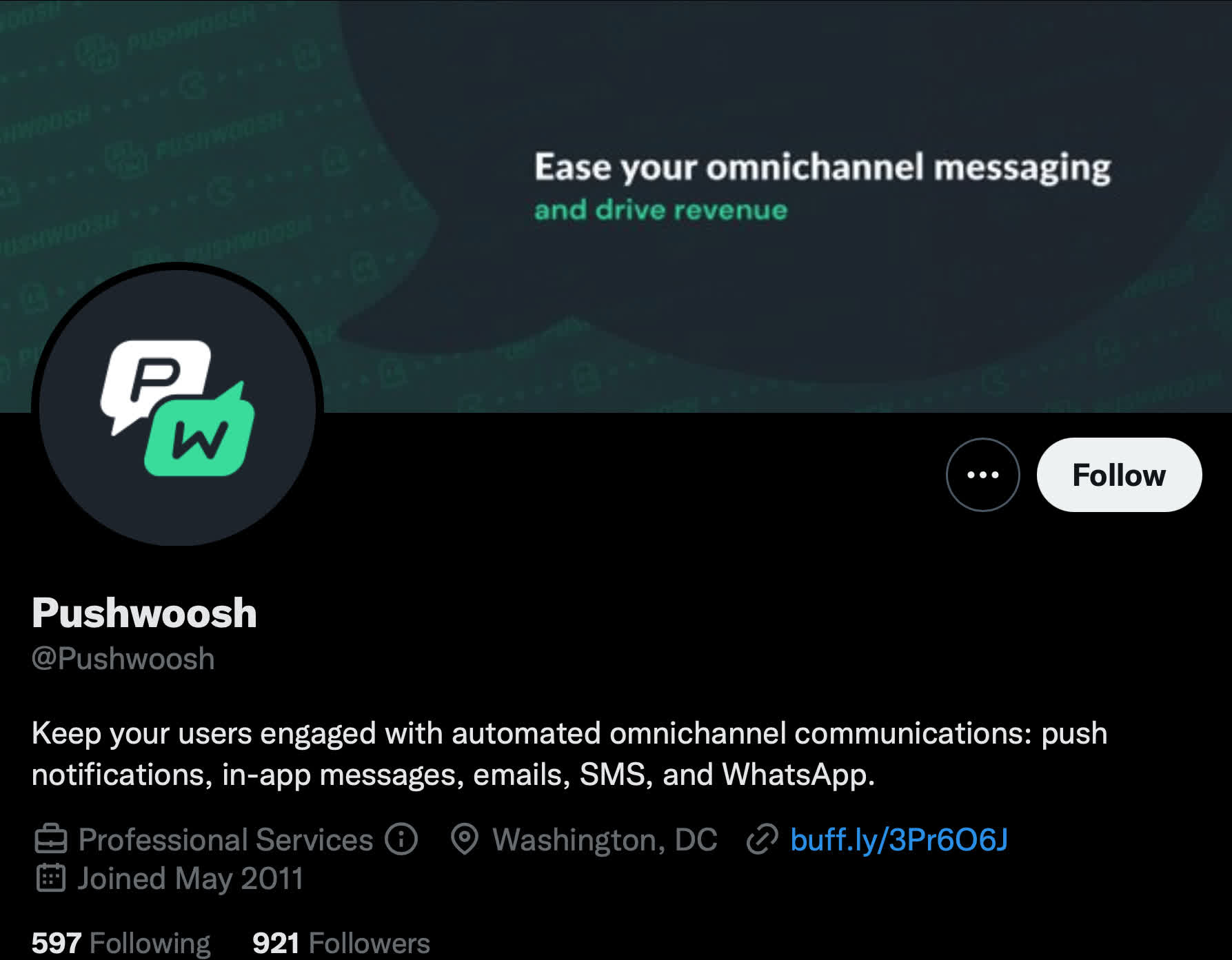
Task: Click the Joined May 2011 text
Action: [x=190, y=879]
